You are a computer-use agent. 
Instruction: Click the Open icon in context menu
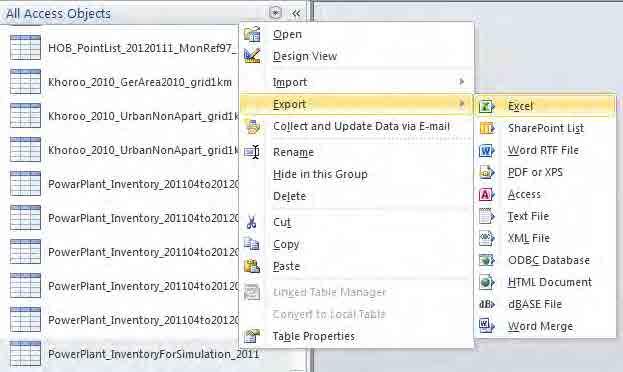252,34
